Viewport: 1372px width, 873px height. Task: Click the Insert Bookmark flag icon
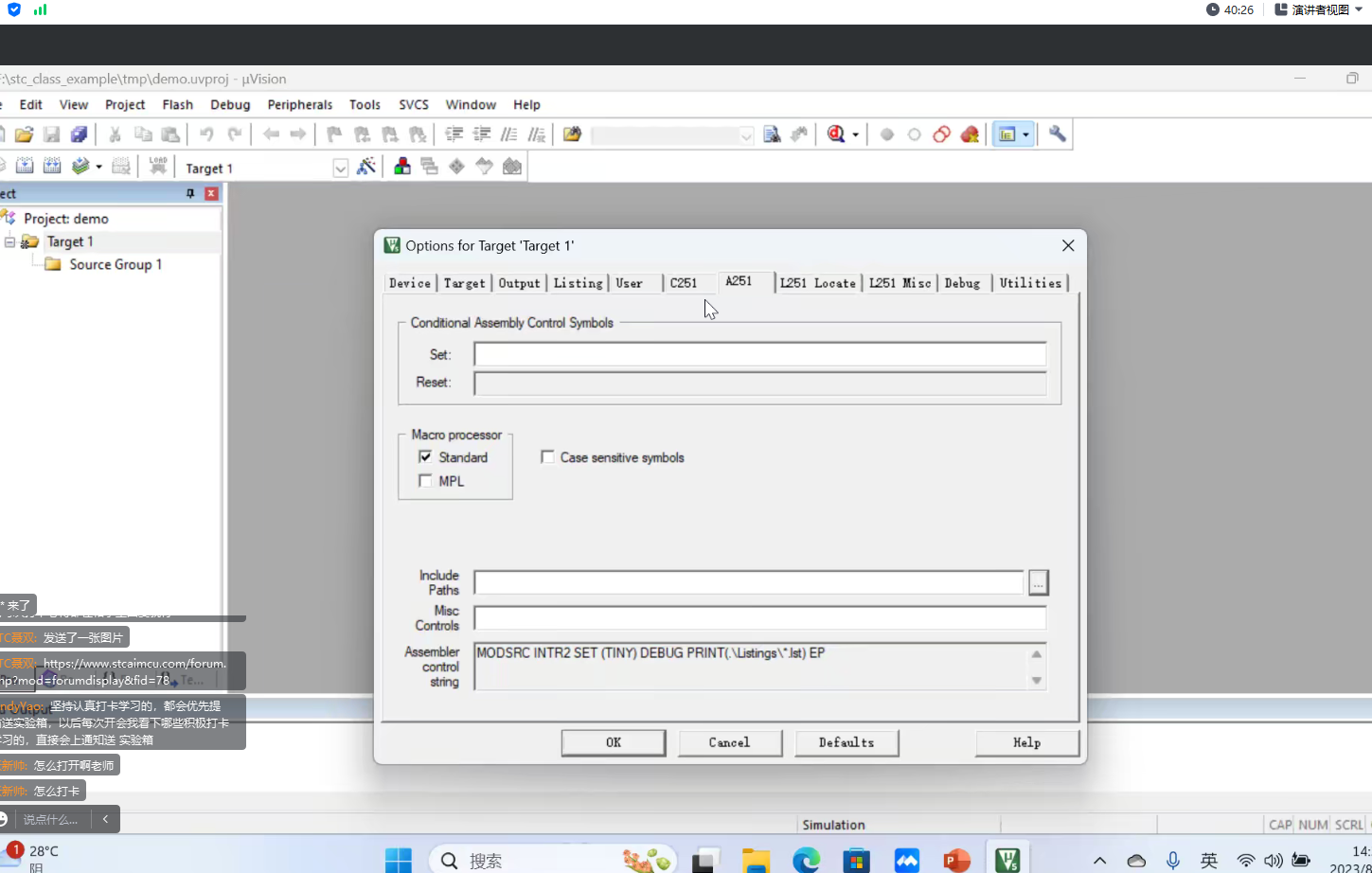(x=334, y=134)
